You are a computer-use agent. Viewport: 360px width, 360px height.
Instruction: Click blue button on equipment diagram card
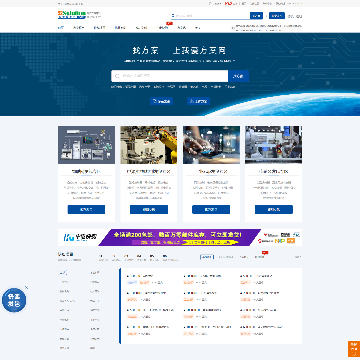click(86, 209)
